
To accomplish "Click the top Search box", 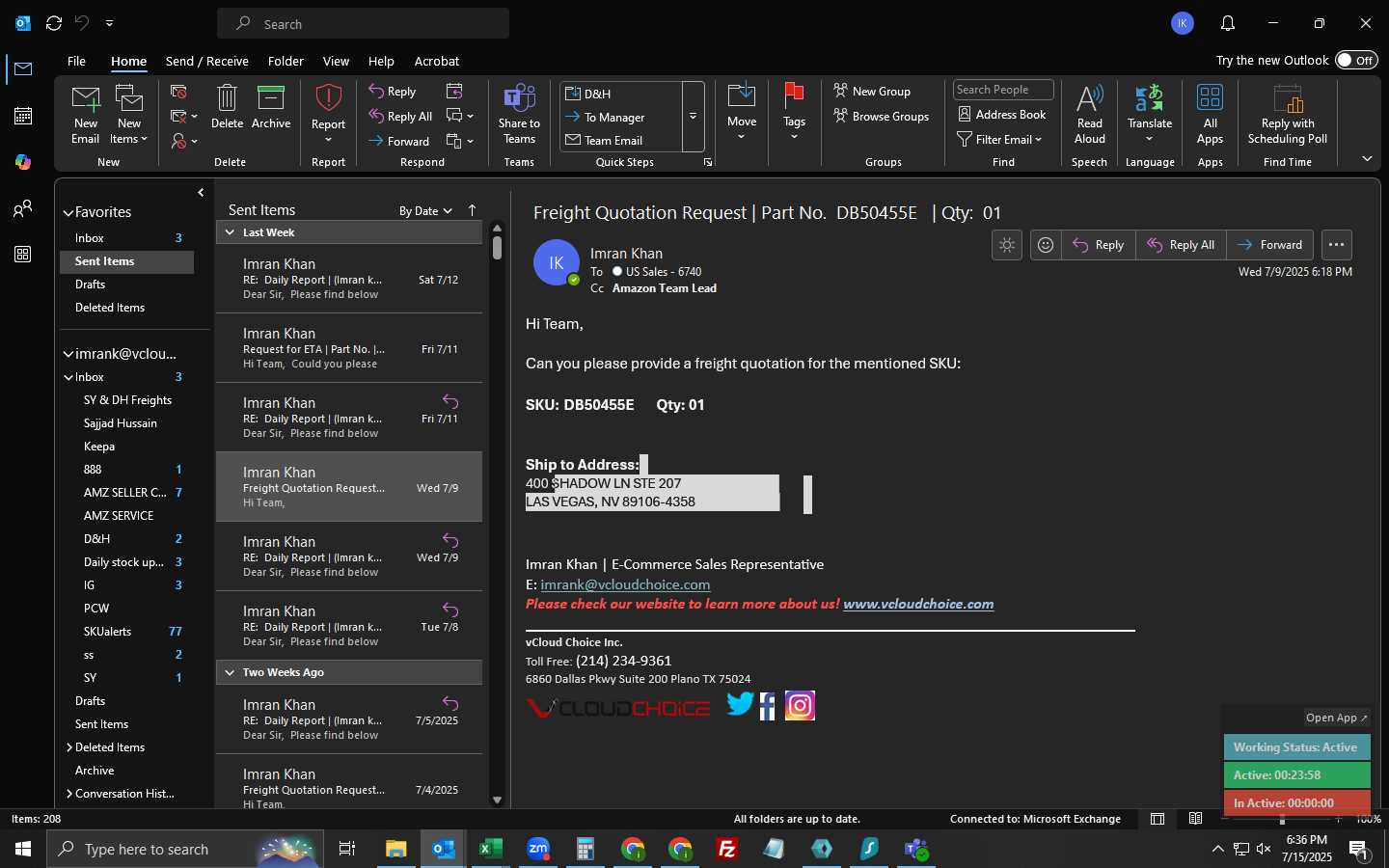I will (363, 23).
